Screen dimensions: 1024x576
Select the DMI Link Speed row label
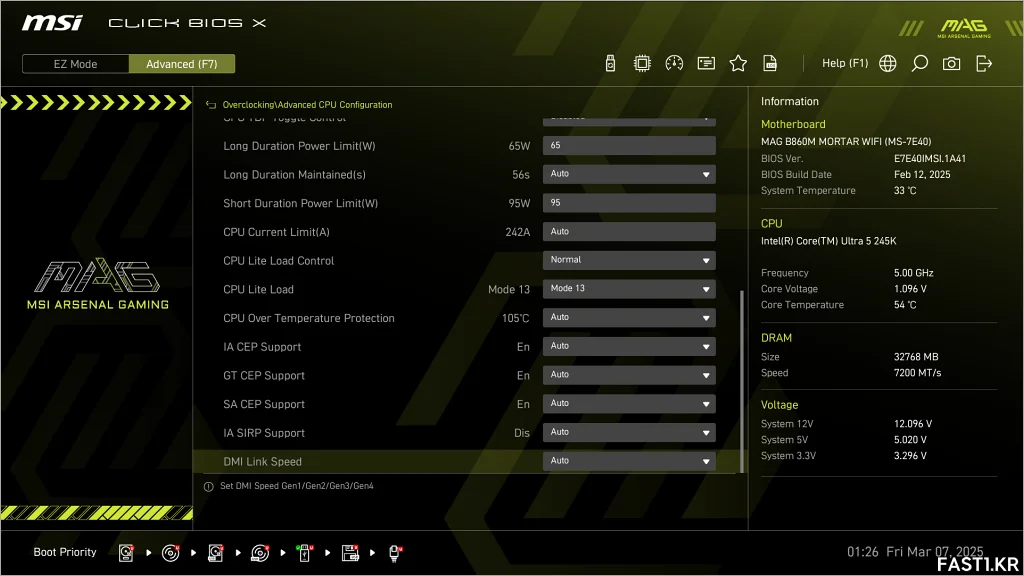[x=263, y=462]
